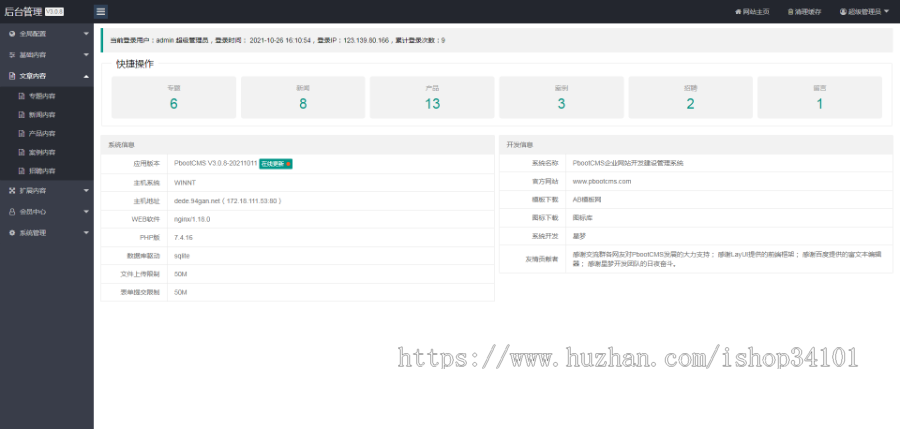Click the 基础内容 sidebar icon
The width and height of the screenshot is (900, 429).
coord(12,55)
